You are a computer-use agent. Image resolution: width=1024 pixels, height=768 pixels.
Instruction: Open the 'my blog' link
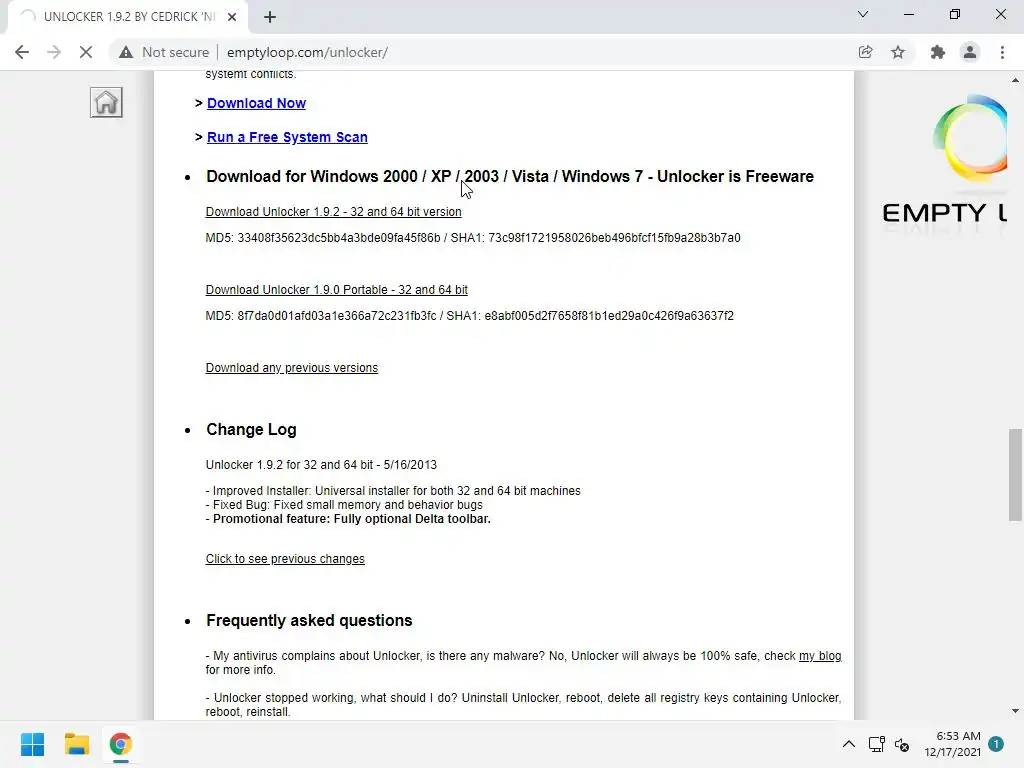click(x=820, y=656)
